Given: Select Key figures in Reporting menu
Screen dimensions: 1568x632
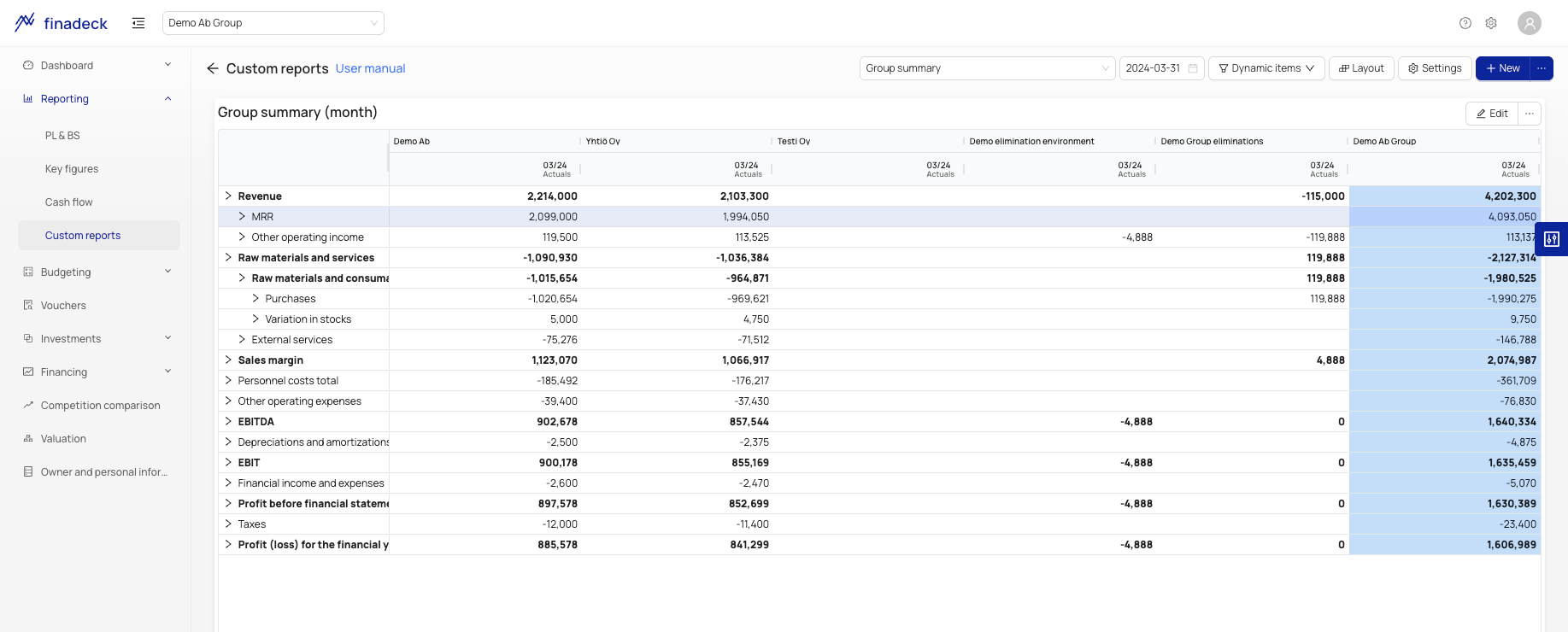Looking at the screenshot, I should (x=72, y=169).
